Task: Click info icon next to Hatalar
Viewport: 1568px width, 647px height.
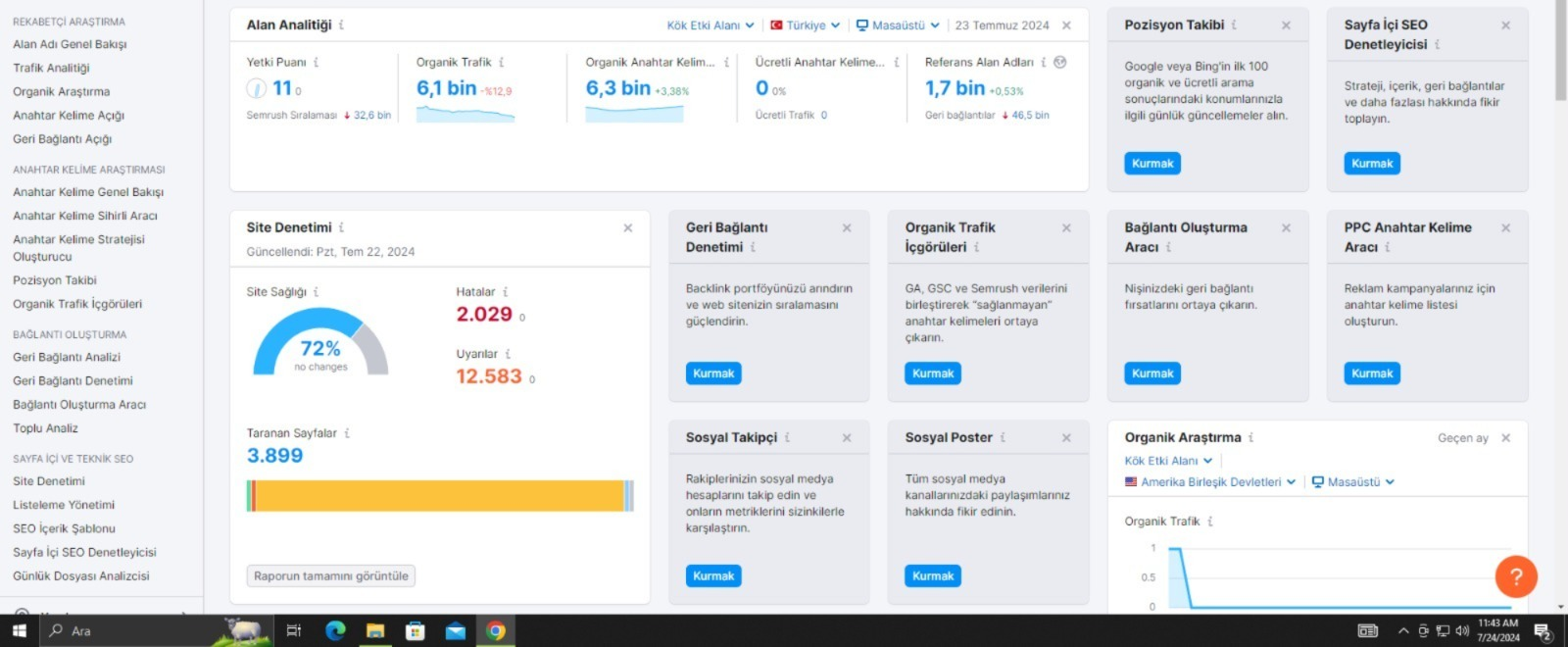Action: tap(505, 292)
